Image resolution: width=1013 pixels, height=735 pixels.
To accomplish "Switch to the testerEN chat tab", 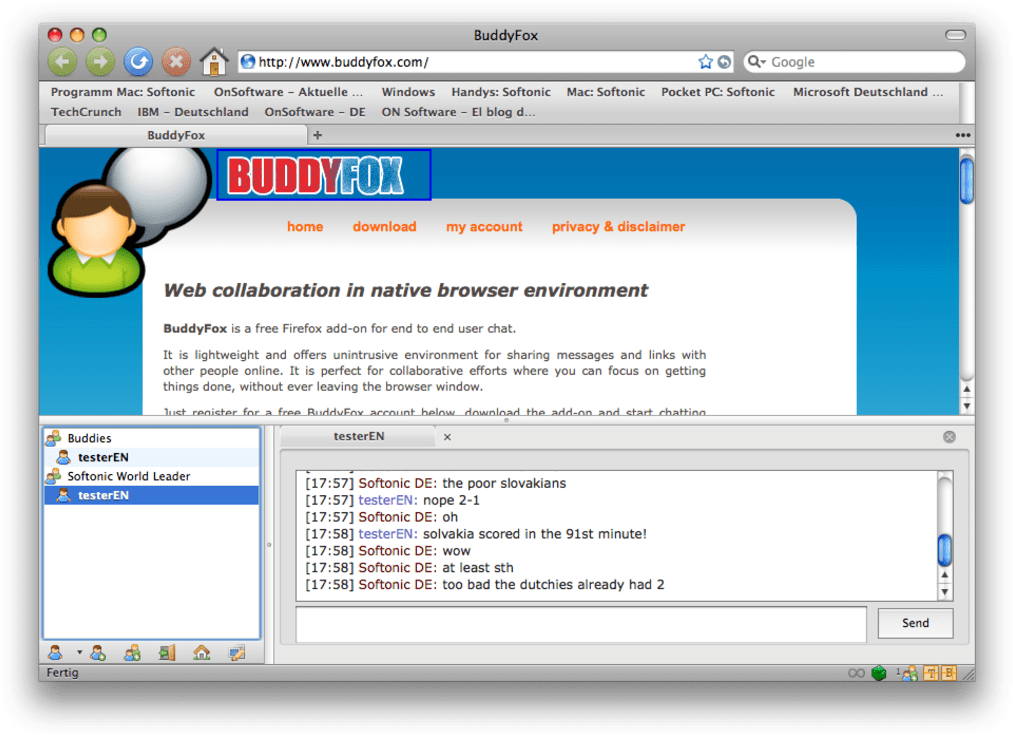I will tap(358, 437).
